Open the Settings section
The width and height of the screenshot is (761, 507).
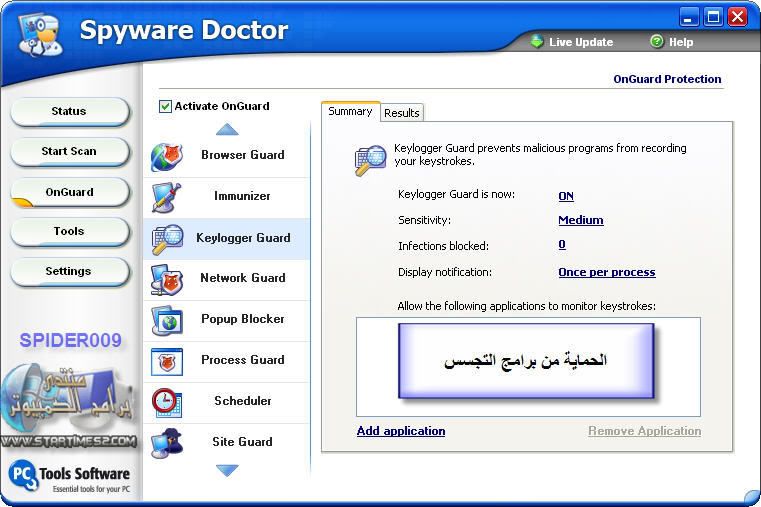point(69,271)
